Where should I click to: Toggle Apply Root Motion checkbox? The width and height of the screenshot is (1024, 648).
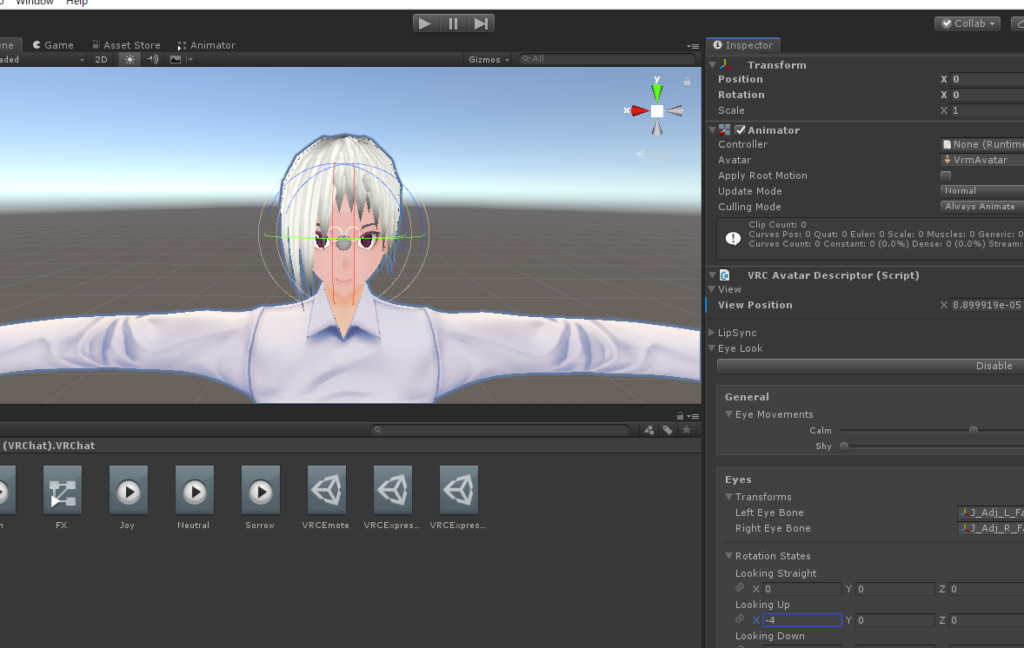[946, 176]
